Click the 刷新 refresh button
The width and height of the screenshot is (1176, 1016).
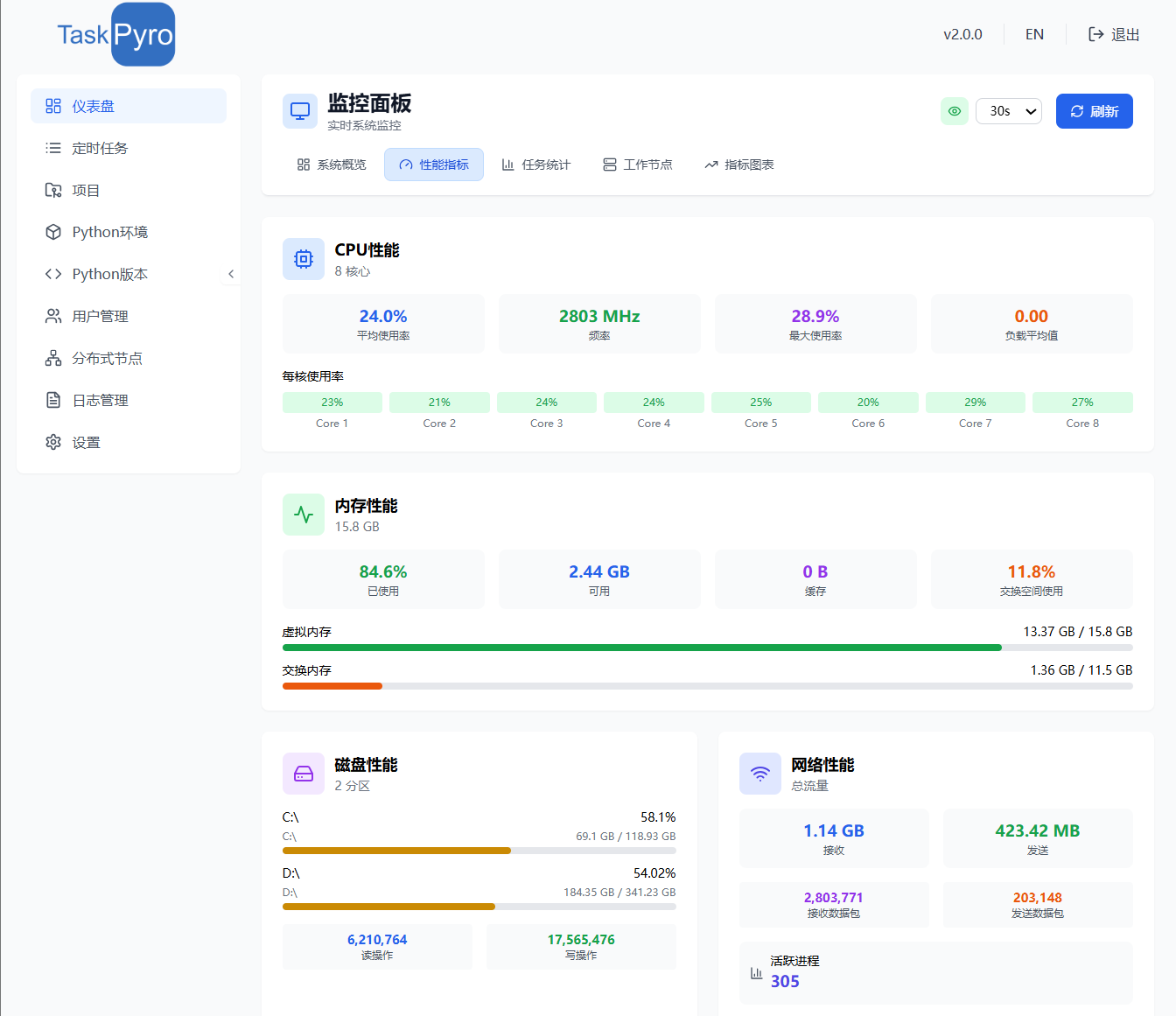coord(1095,111)
